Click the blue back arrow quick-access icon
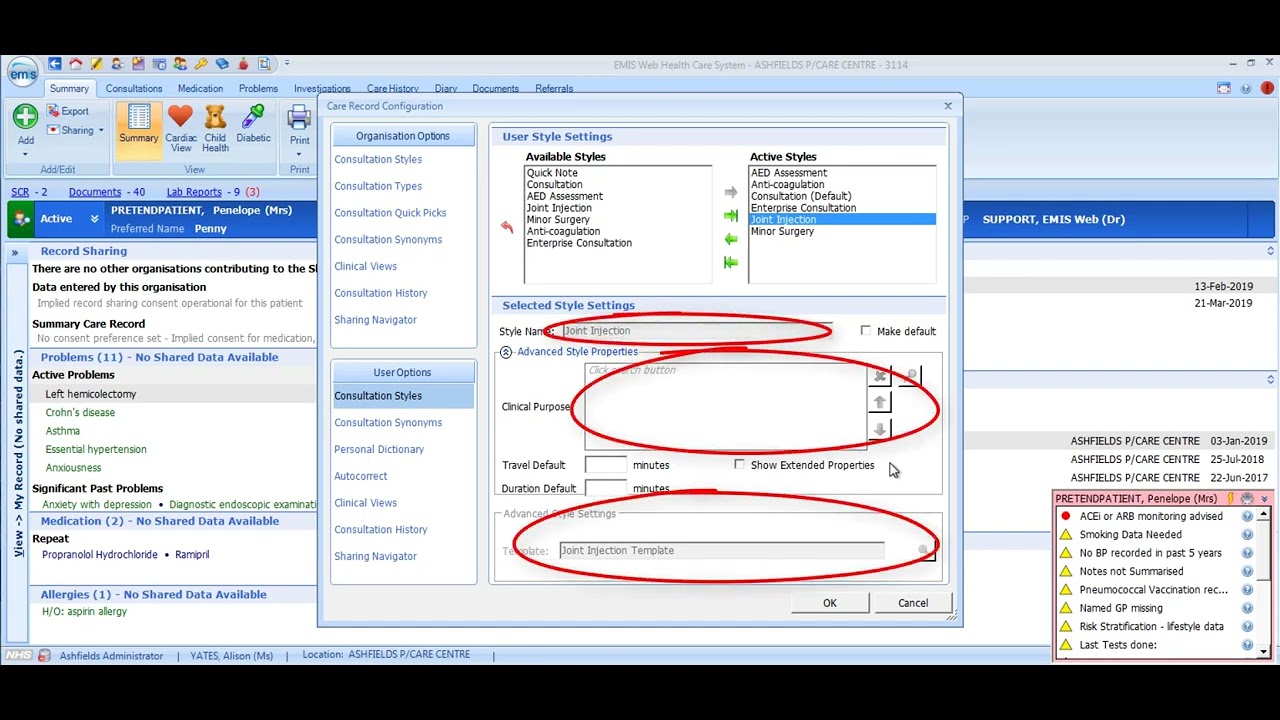This screenshot has height=720, width=1280. point(55,64)
